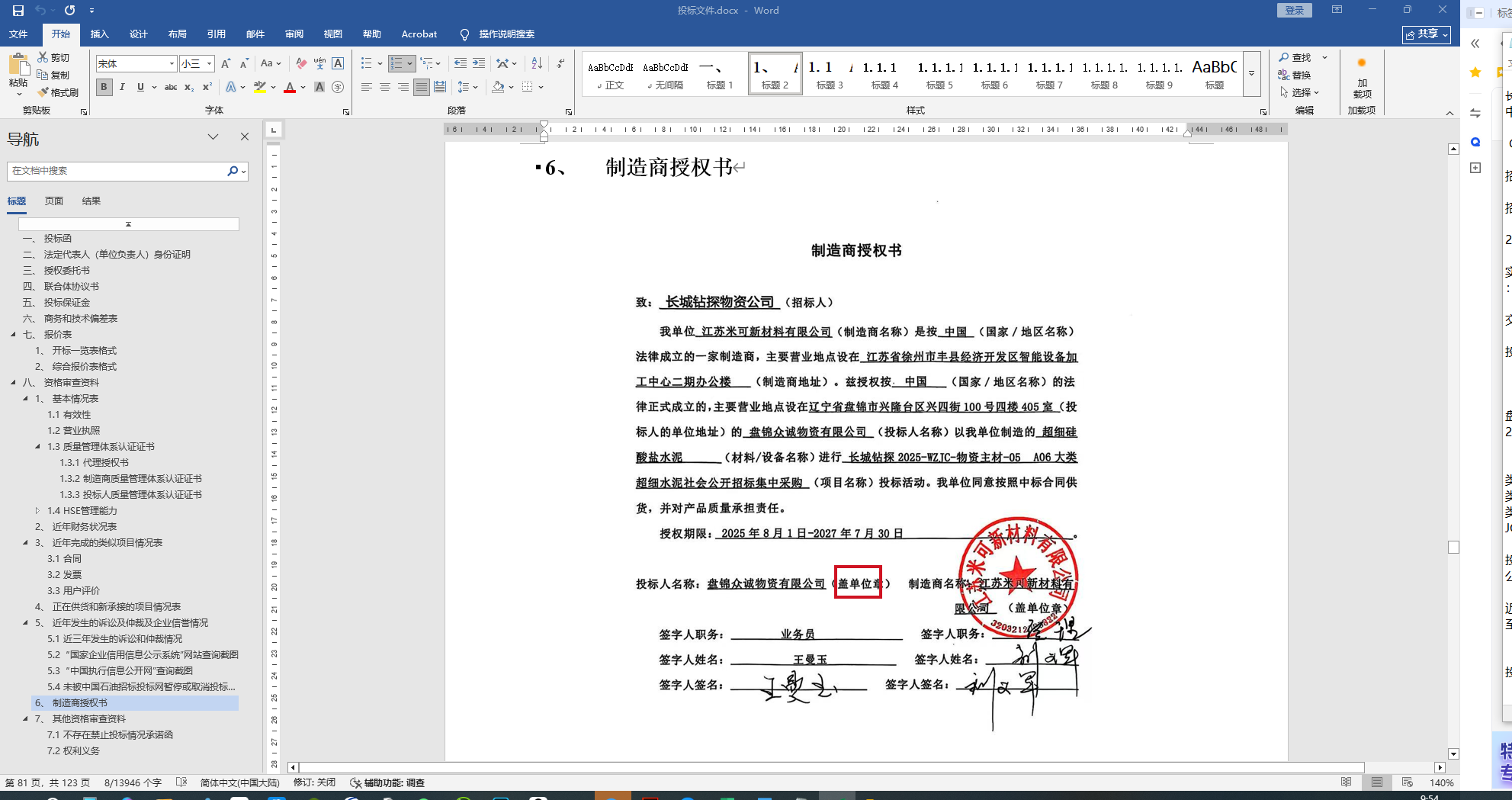Expand the 1.4 HSE管理能力 heading in navigation
This screenshot has height=800, width=1512.
click(x=37, y=511)
